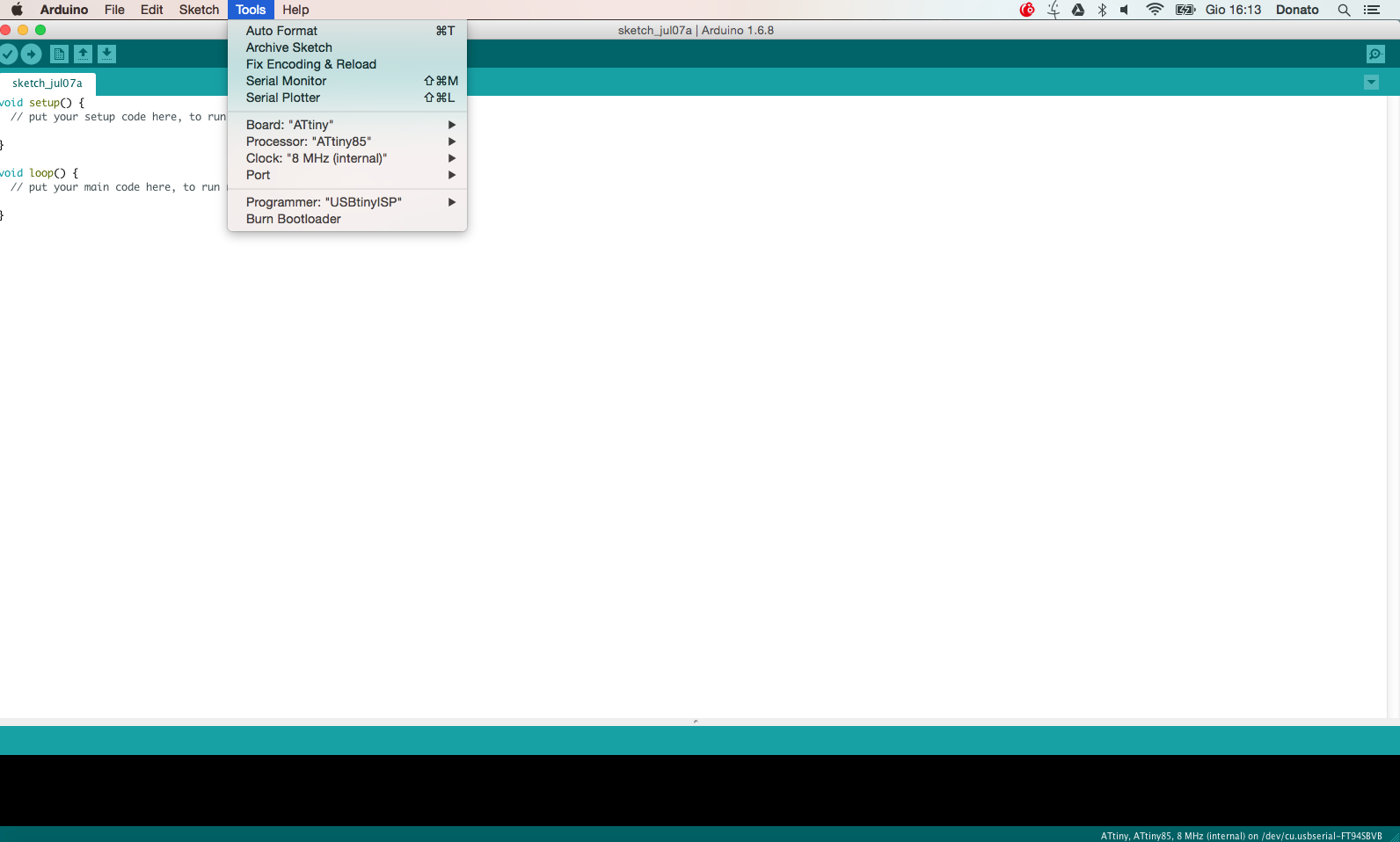Click the New sketch toolbar icon
Screen dimensions: 1400x842
[x=59, y=54]
